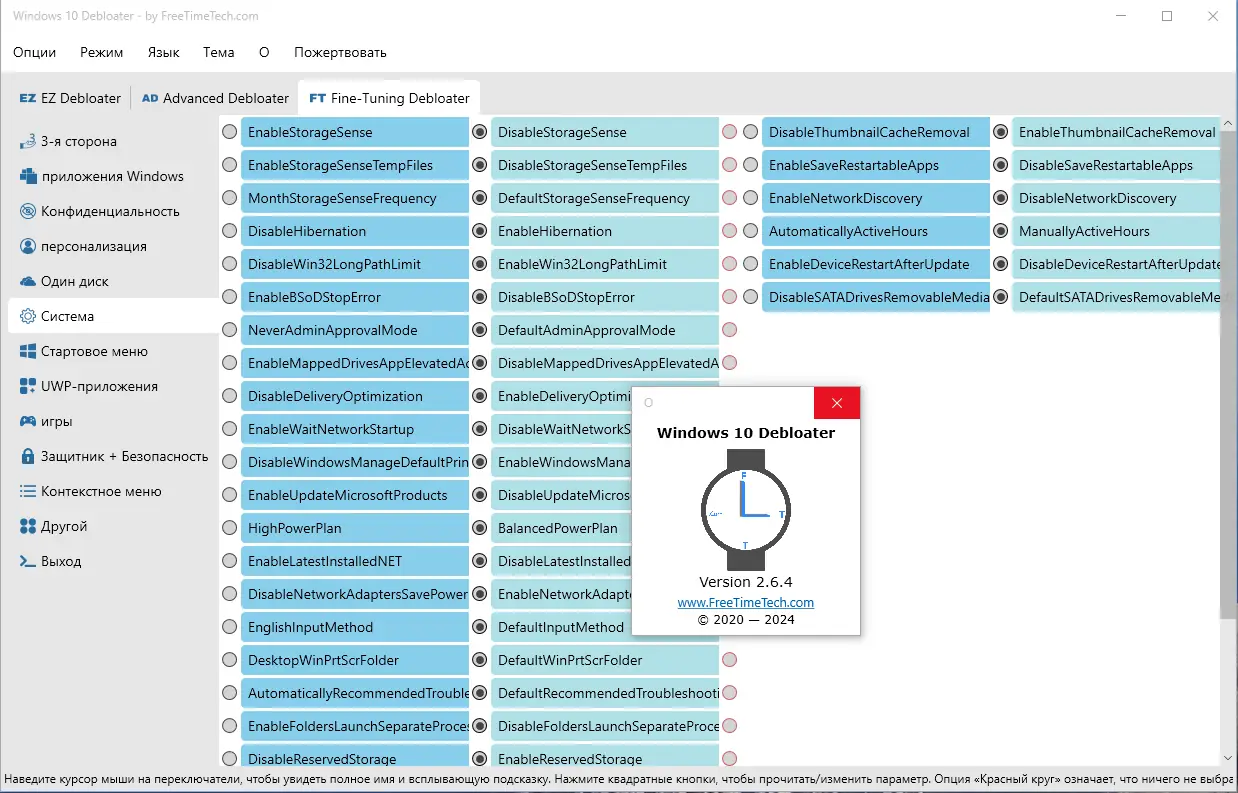
Task: Click the MonthStorageSenseFrequency button
Action: [355, 198]
